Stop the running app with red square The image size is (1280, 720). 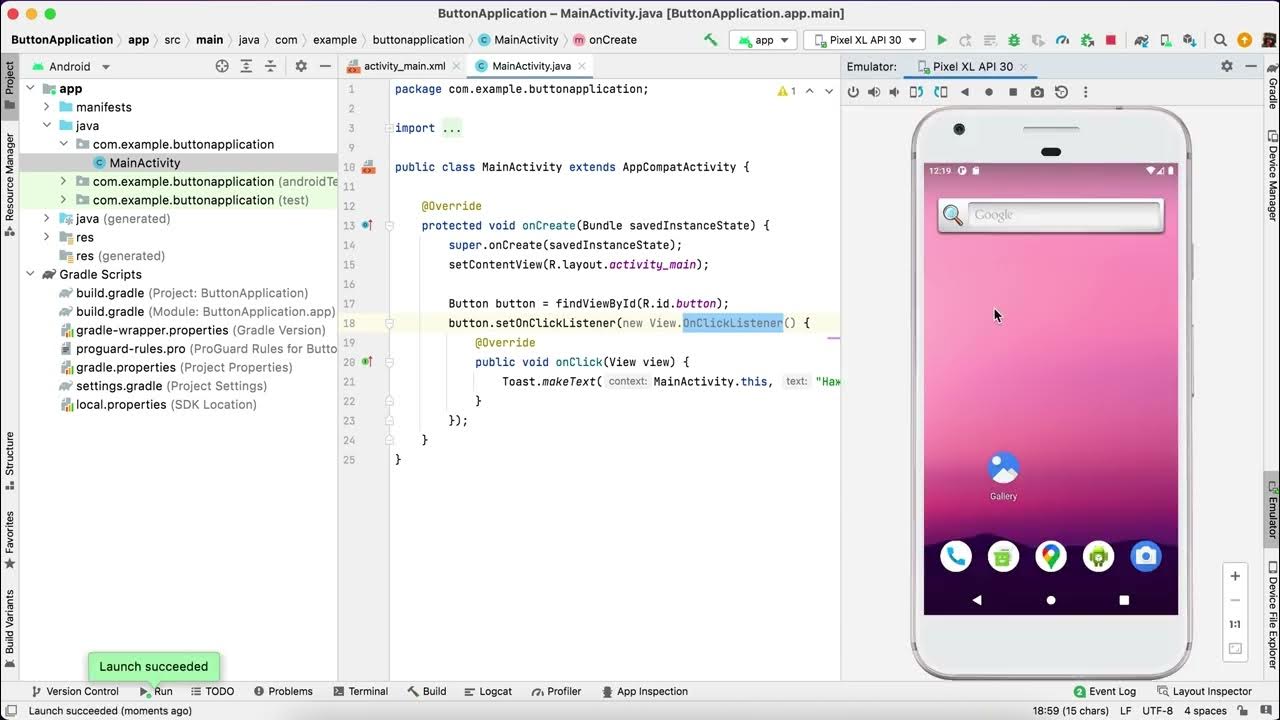[1111, 40]
